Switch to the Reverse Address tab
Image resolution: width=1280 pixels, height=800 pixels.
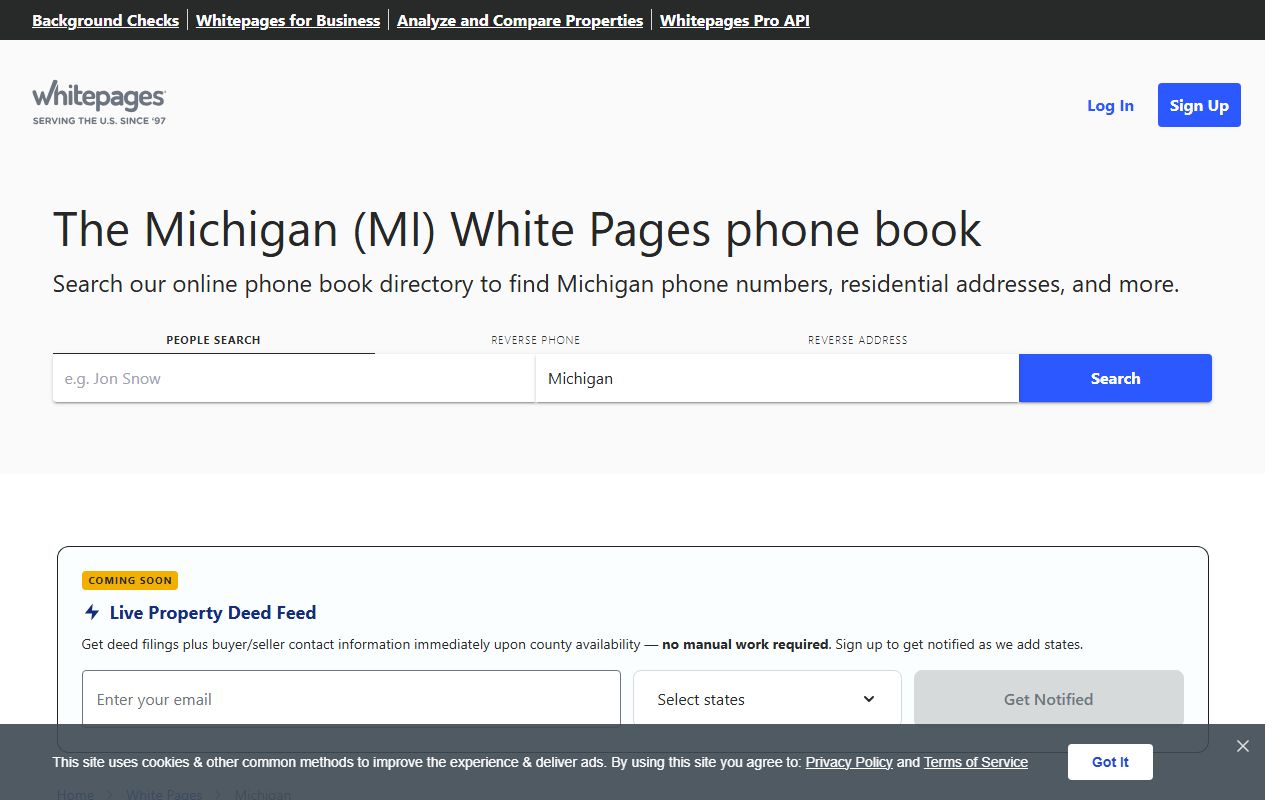(857, 340)
